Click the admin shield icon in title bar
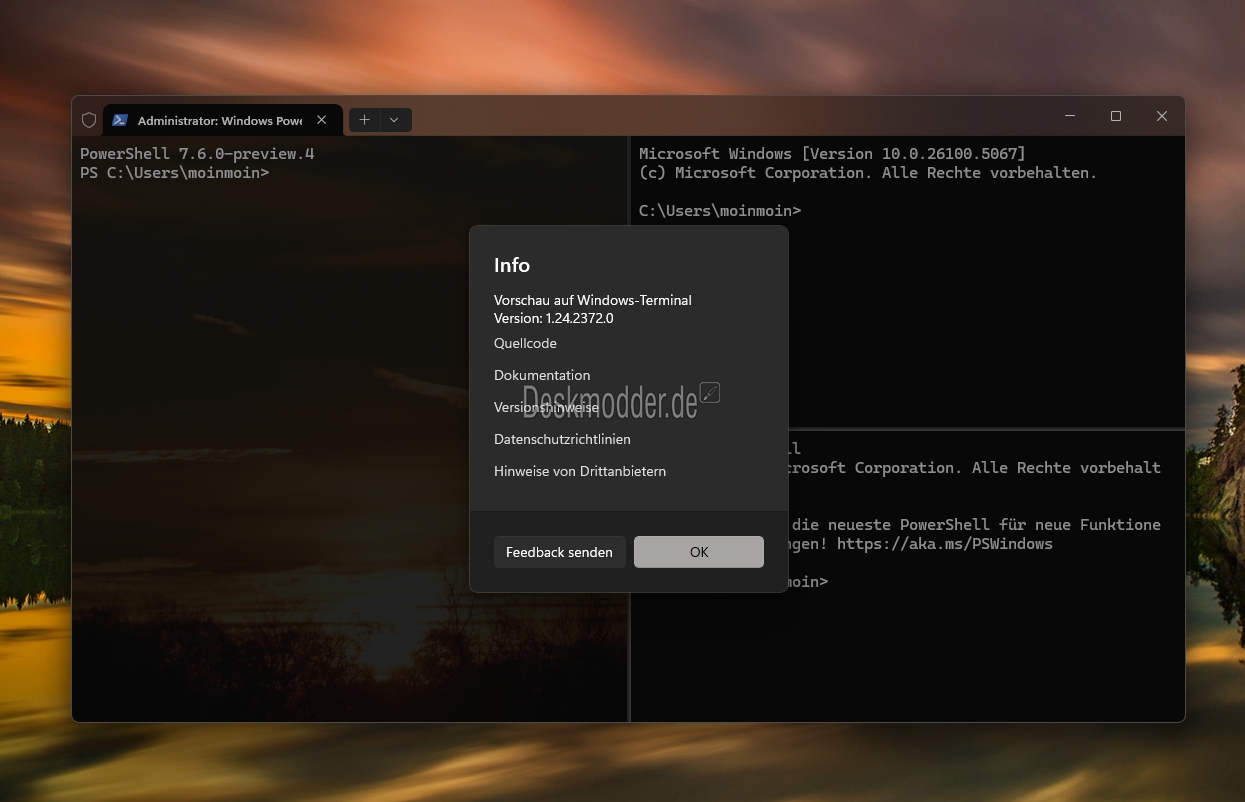This screenshot has height=802, width=1245. [x=89, y=120]
